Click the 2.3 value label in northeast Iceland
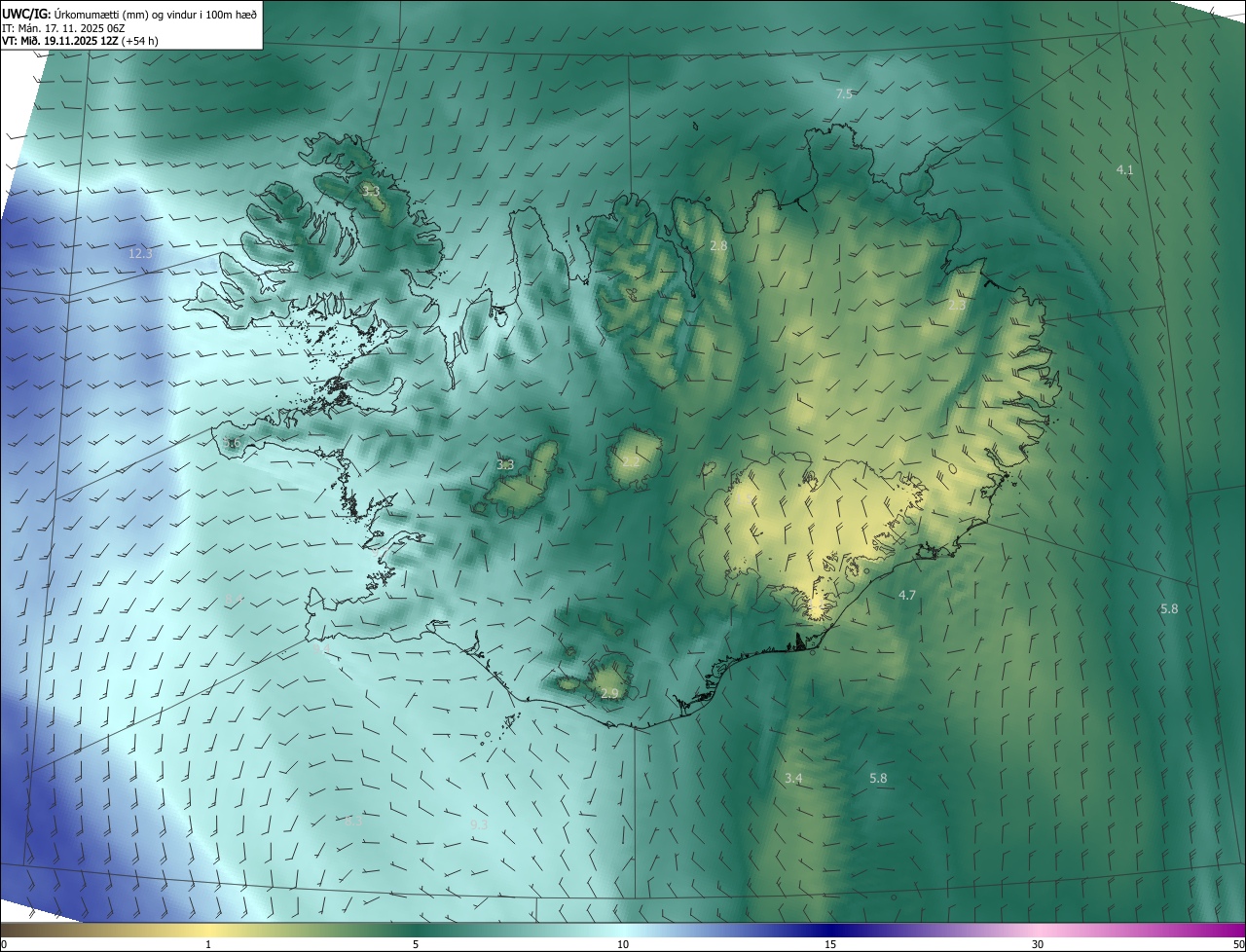Screen dimensions: 1246x952 [x=957, y=306]
